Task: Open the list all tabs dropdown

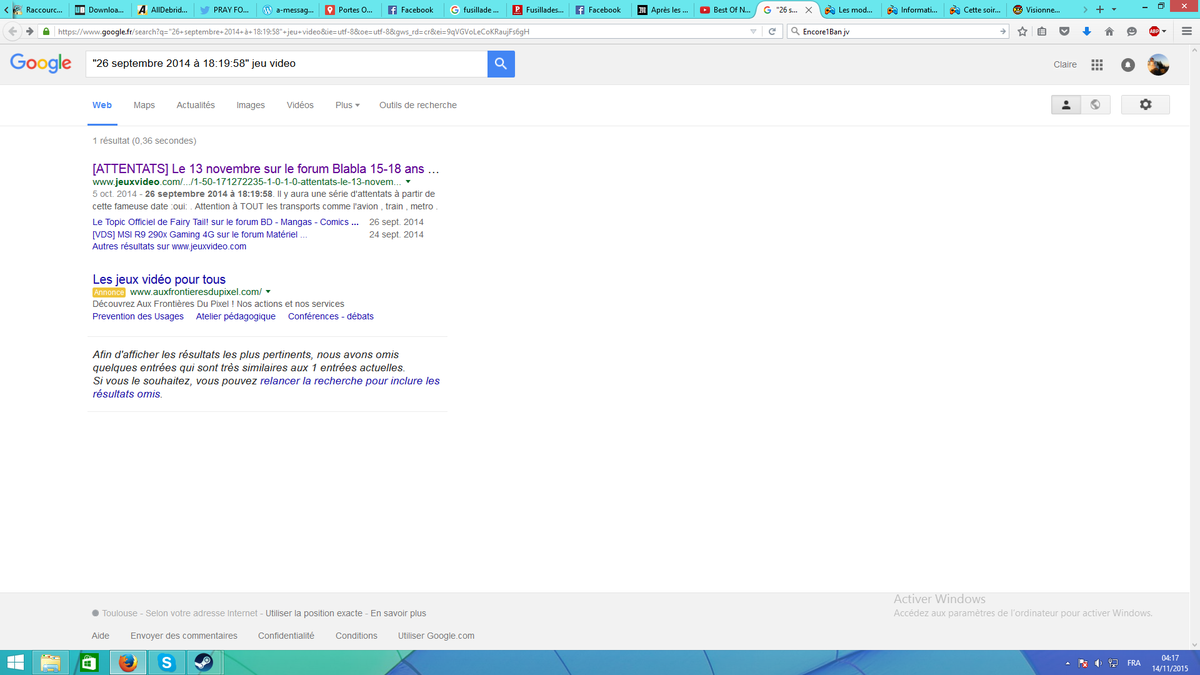Action: [x=1115, y=9]
